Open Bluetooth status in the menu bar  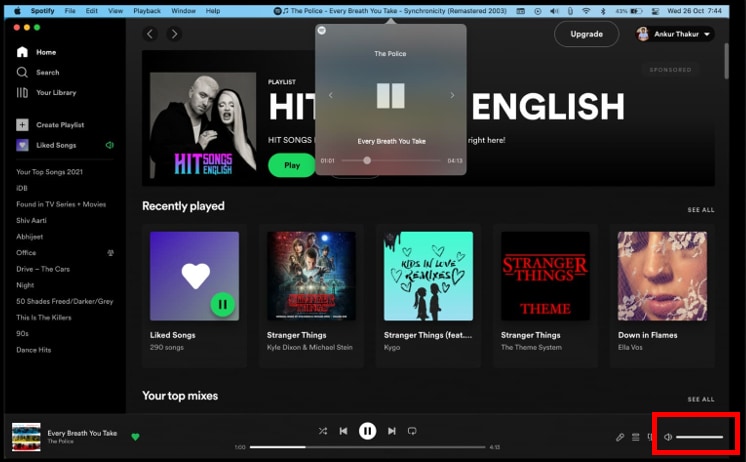(603, 10)
